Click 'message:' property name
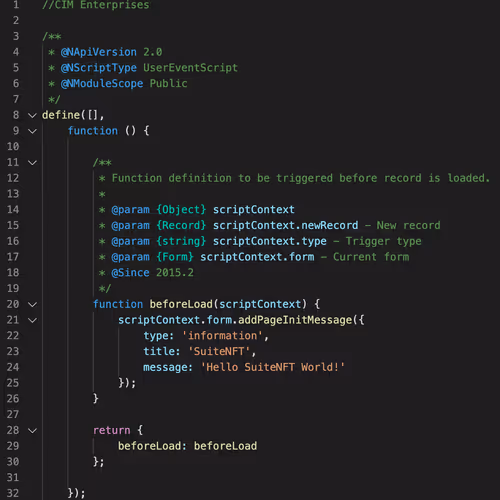The width and height of the screenshot is (500, 500). pyautogui.click(x=168, y=367)
